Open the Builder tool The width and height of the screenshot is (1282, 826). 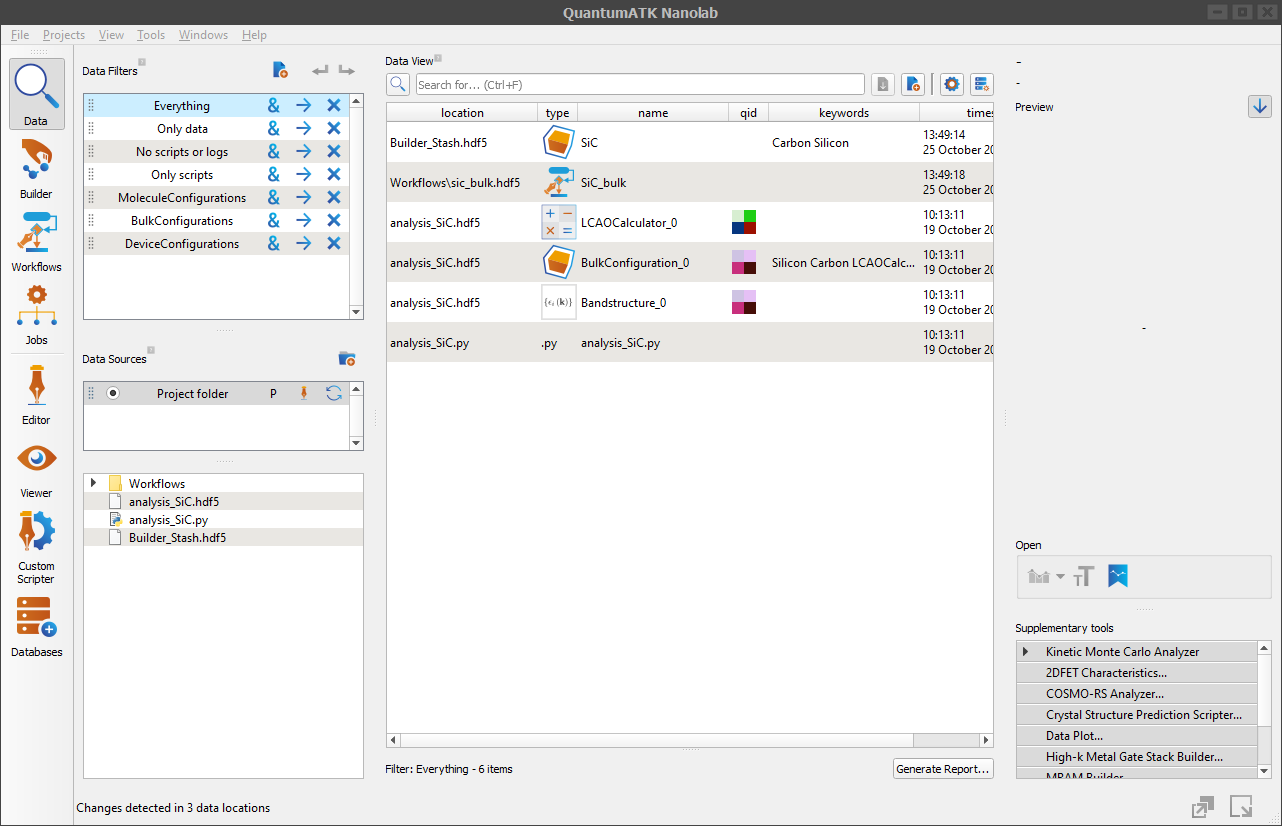click(x=36, y=168)
